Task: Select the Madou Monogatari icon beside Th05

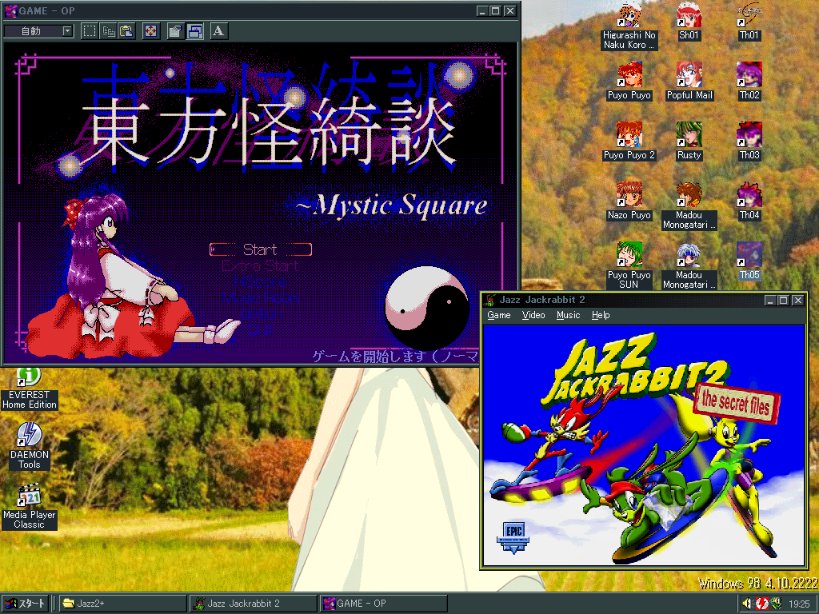Action: 689,266
